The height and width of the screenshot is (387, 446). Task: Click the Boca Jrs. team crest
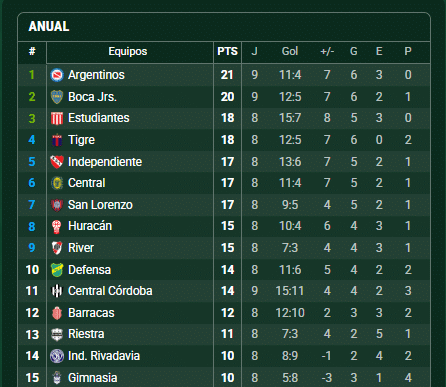tap(57, 97)
